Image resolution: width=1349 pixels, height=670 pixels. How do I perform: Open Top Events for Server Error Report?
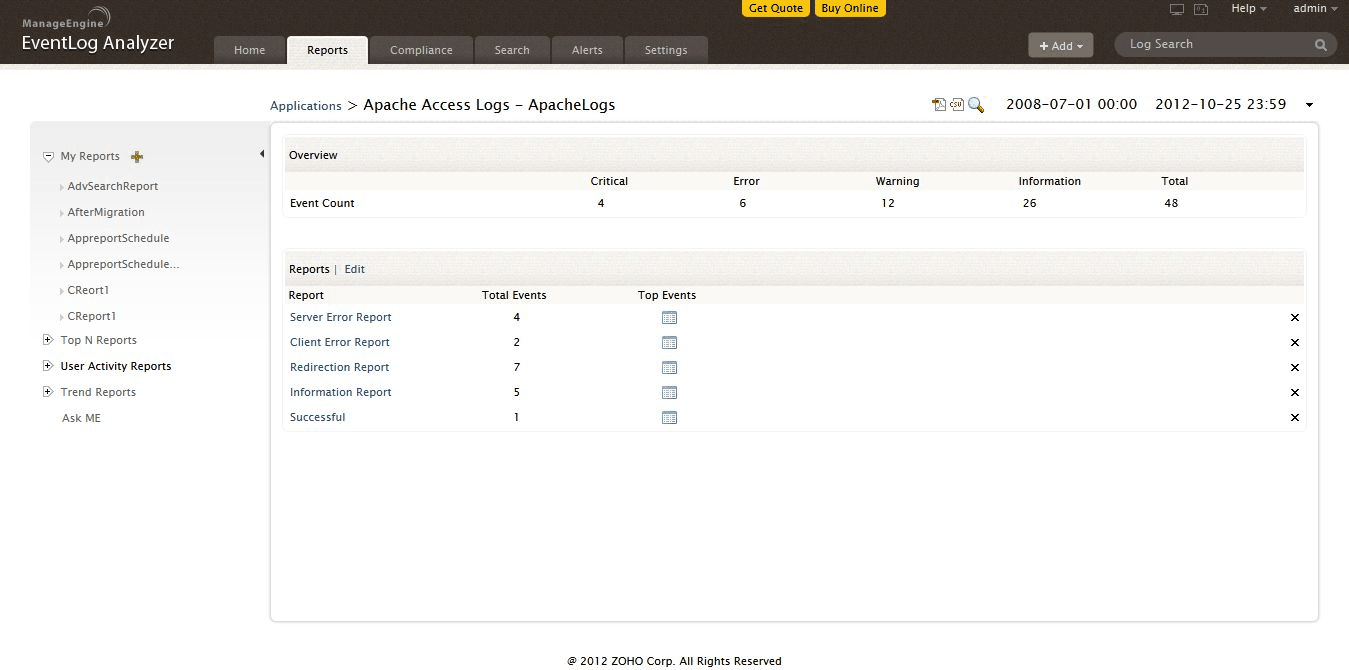670,318
